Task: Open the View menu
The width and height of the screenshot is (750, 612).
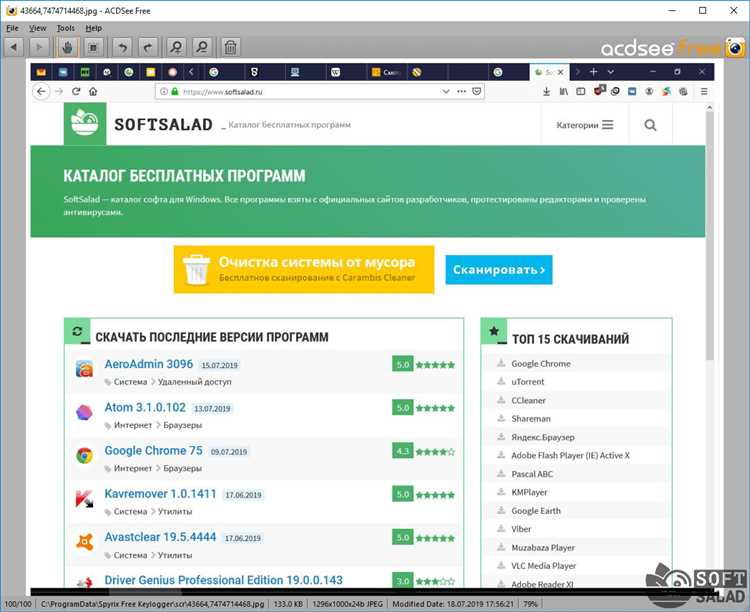Action: tap(37, 28)
